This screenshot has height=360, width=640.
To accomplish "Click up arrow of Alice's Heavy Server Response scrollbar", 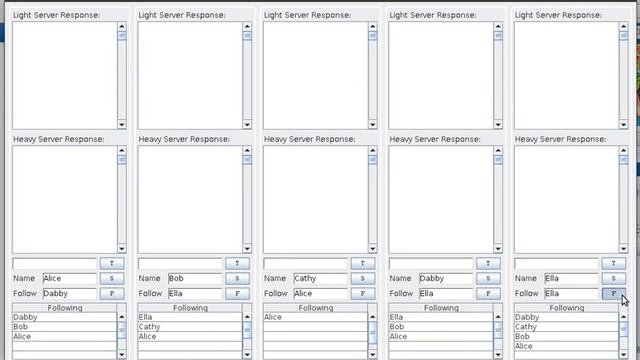I will 122,151.
